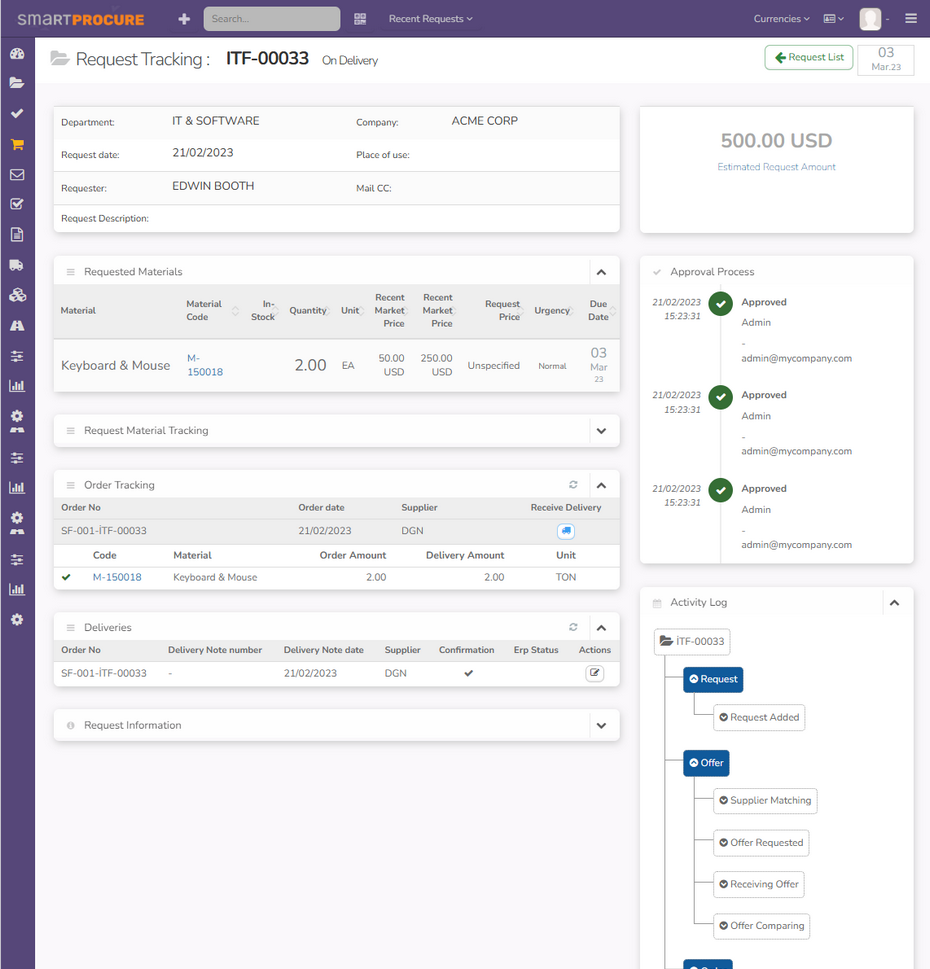Image resolution: width=930 pixels, height=969 pixels.
Task: Click drag handle of Requested Materials panel
Action: (x=70, y=272)
